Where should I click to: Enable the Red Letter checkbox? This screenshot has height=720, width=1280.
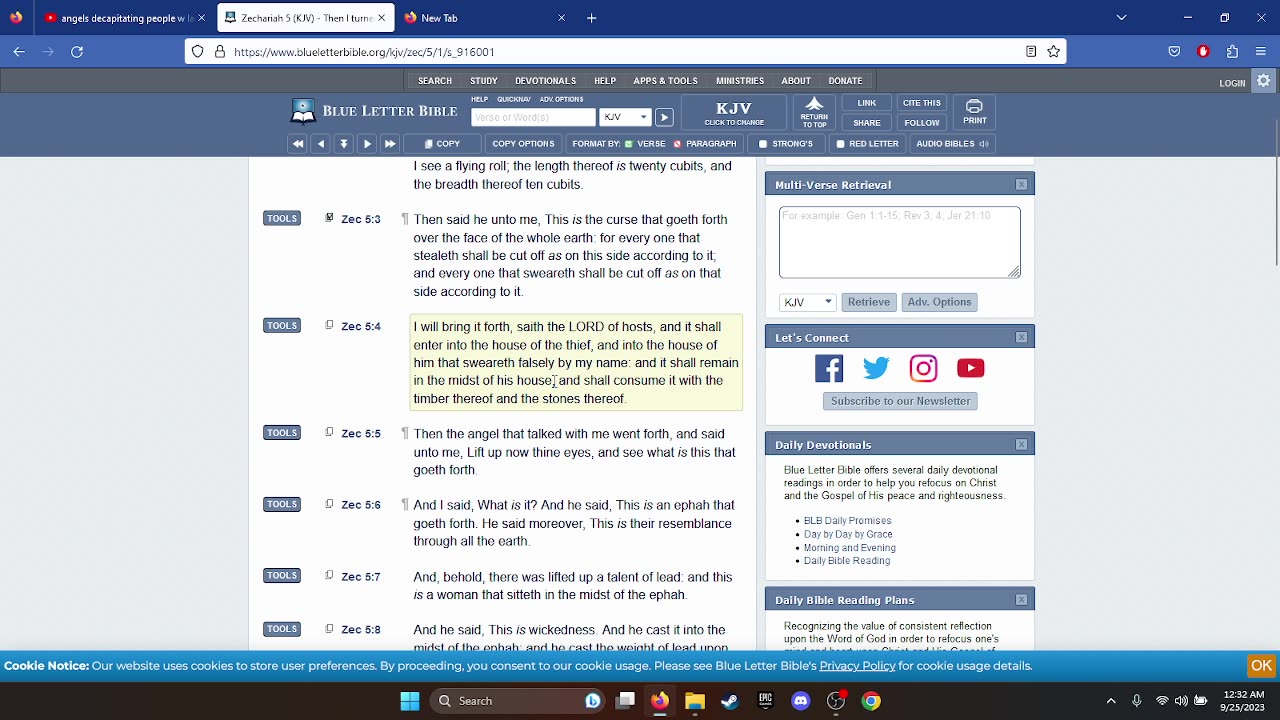(840, 144)
